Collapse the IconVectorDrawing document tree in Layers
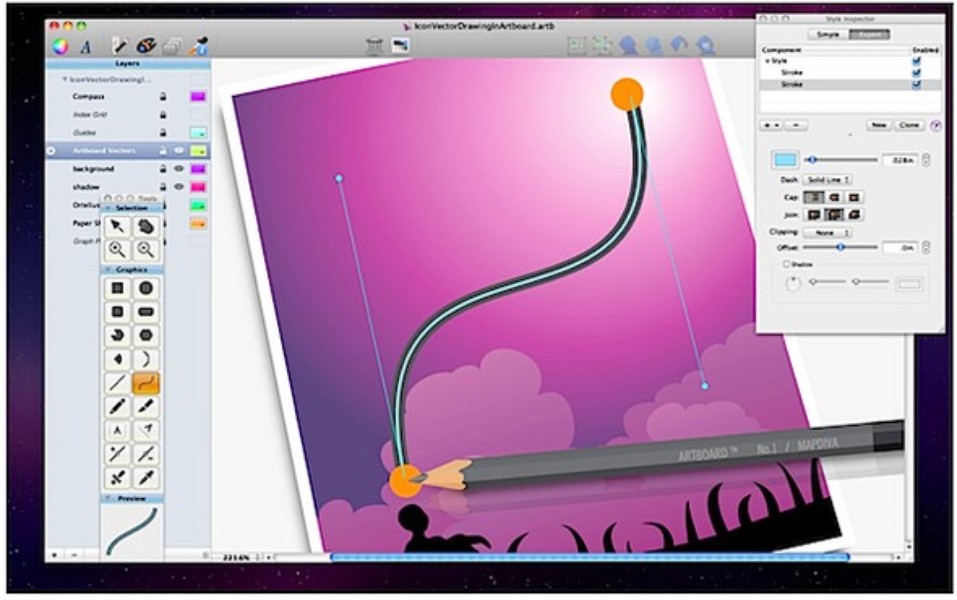Screen dimensions: 957x600 pyautogui.click(x=64, y=79)
